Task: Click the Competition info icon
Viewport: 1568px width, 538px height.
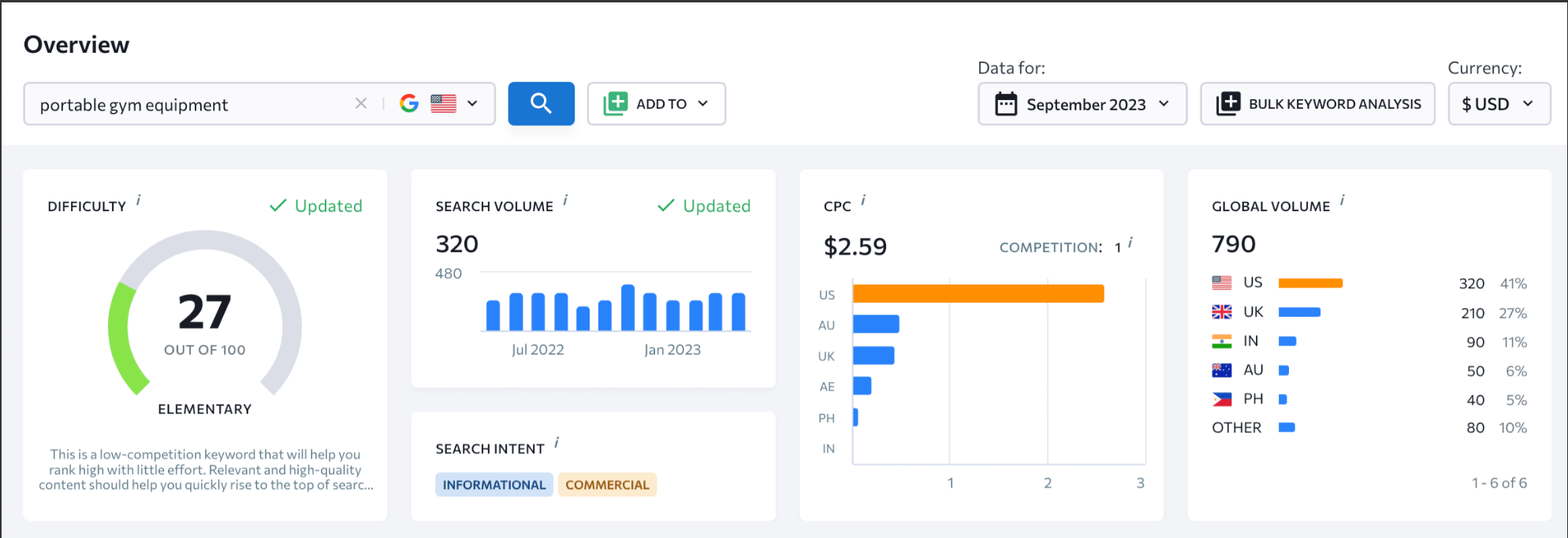Action: coord(1130,243)
